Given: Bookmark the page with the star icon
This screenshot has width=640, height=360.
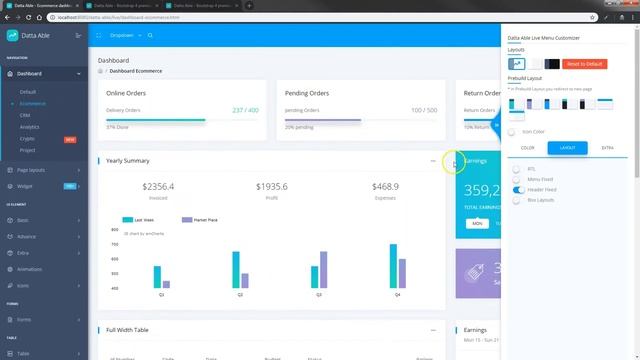Looking at the screenshot, I should (x=592, y=18).
